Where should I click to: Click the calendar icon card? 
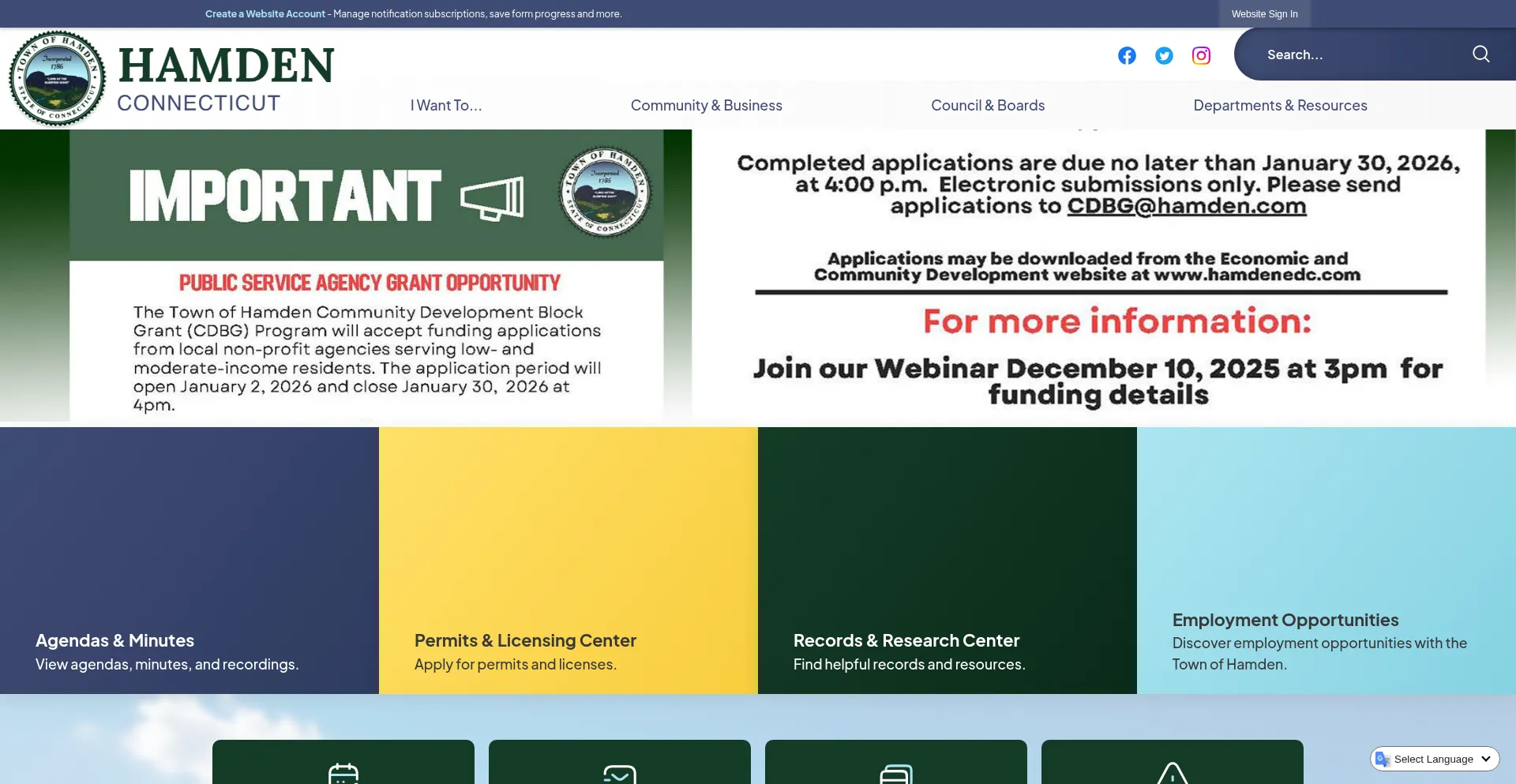343,762
